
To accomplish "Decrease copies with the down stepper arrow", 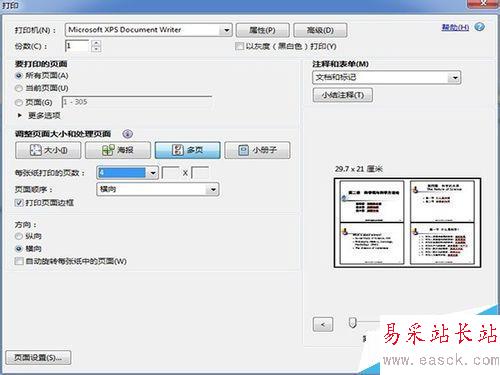I will [96, 49].
